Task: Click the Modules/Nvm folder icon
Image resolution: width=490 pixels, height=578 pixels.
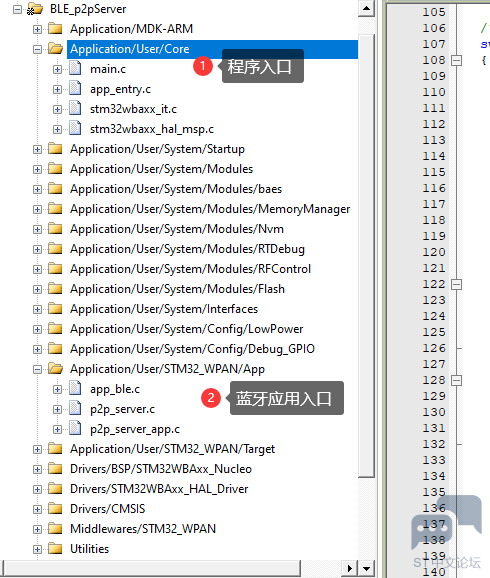Action: pyautogui.click(x=55, y=228)
